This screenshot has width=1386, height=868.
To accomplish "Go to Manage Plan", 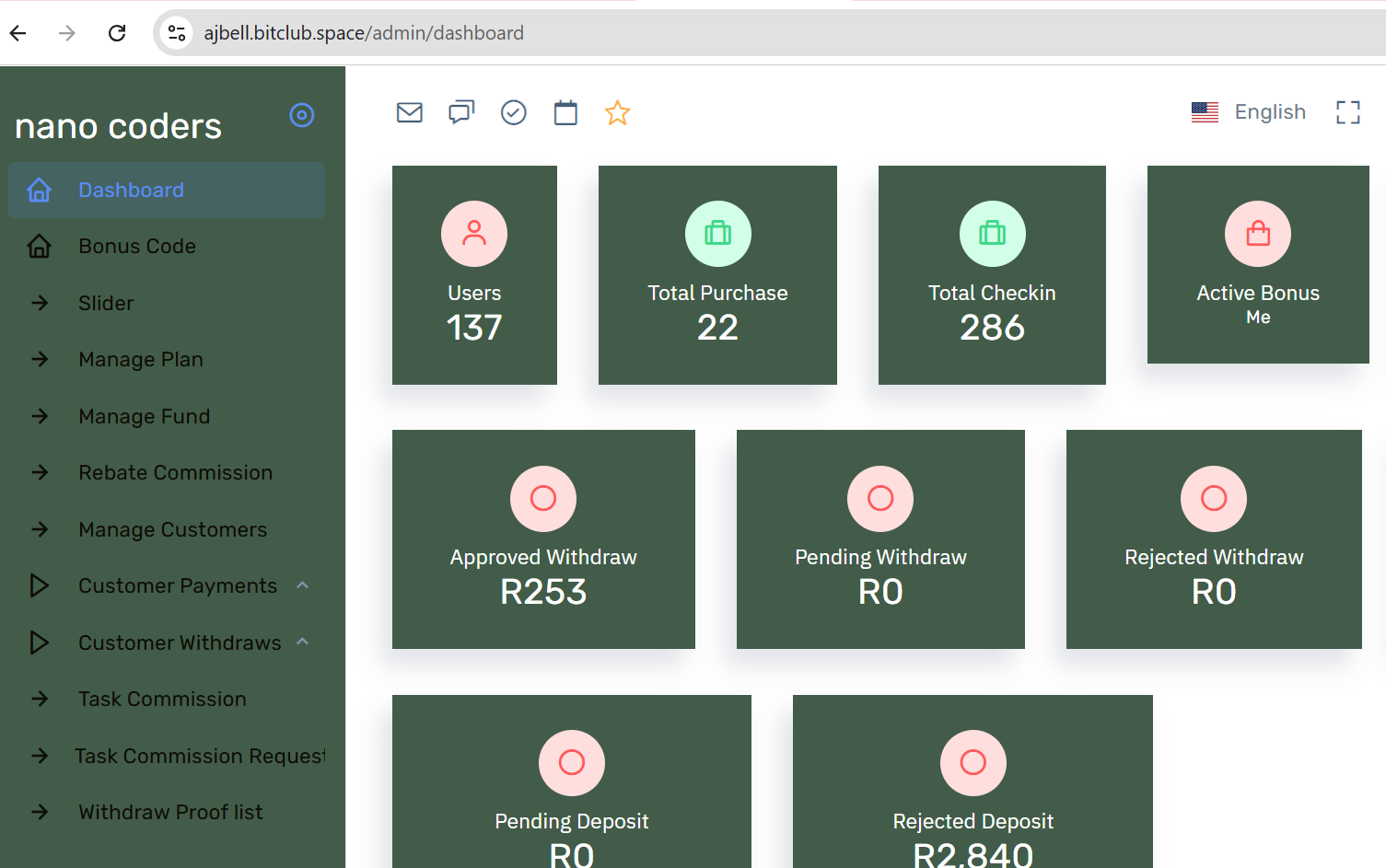I will click(x=141, y=360).
